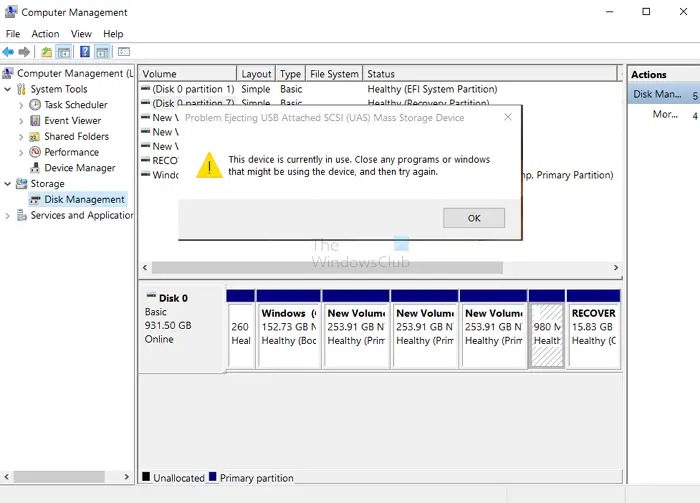Viewport: 700px width, 503px height.
Task: Click the Performance icon
Action: 35,152
